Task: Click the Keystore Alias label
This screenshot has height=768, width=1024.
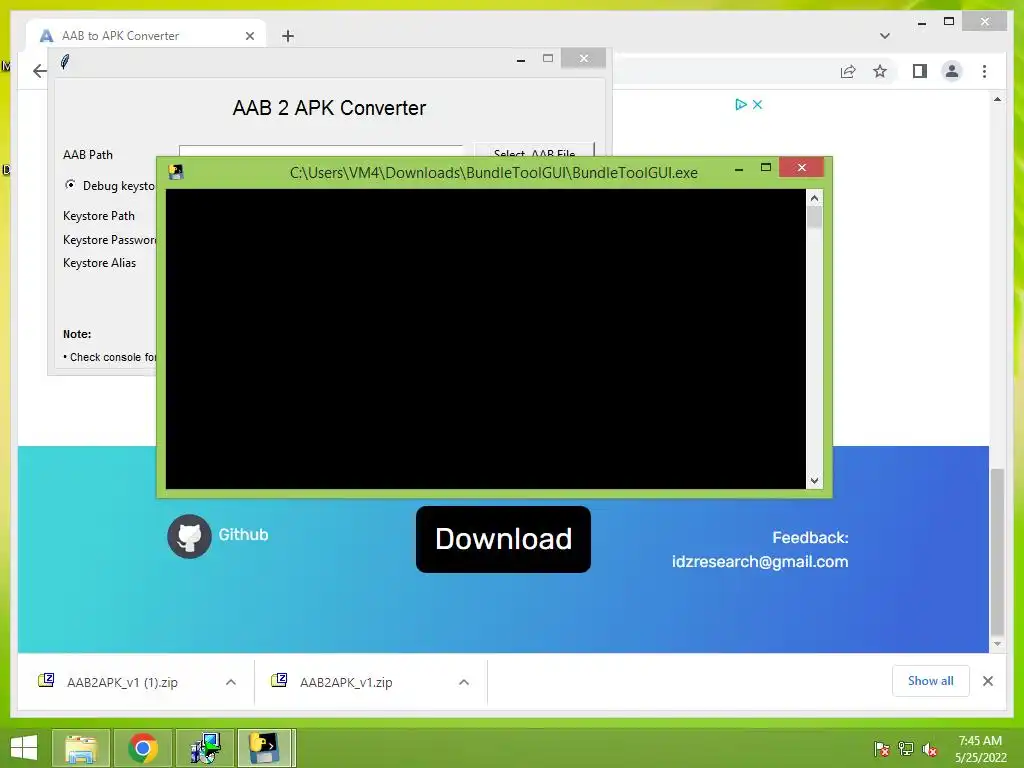Action: click(x=99, y=263)
